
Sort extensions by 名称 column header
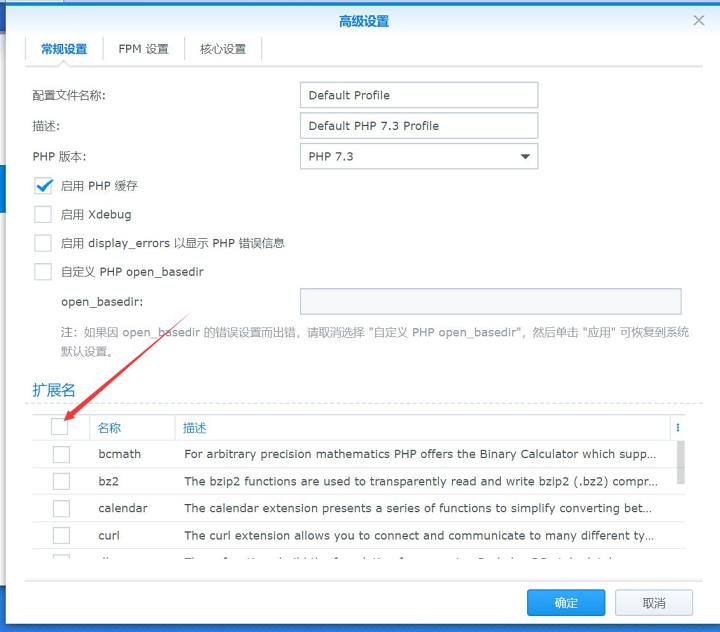pyautogui.click(x=132, y=428)
